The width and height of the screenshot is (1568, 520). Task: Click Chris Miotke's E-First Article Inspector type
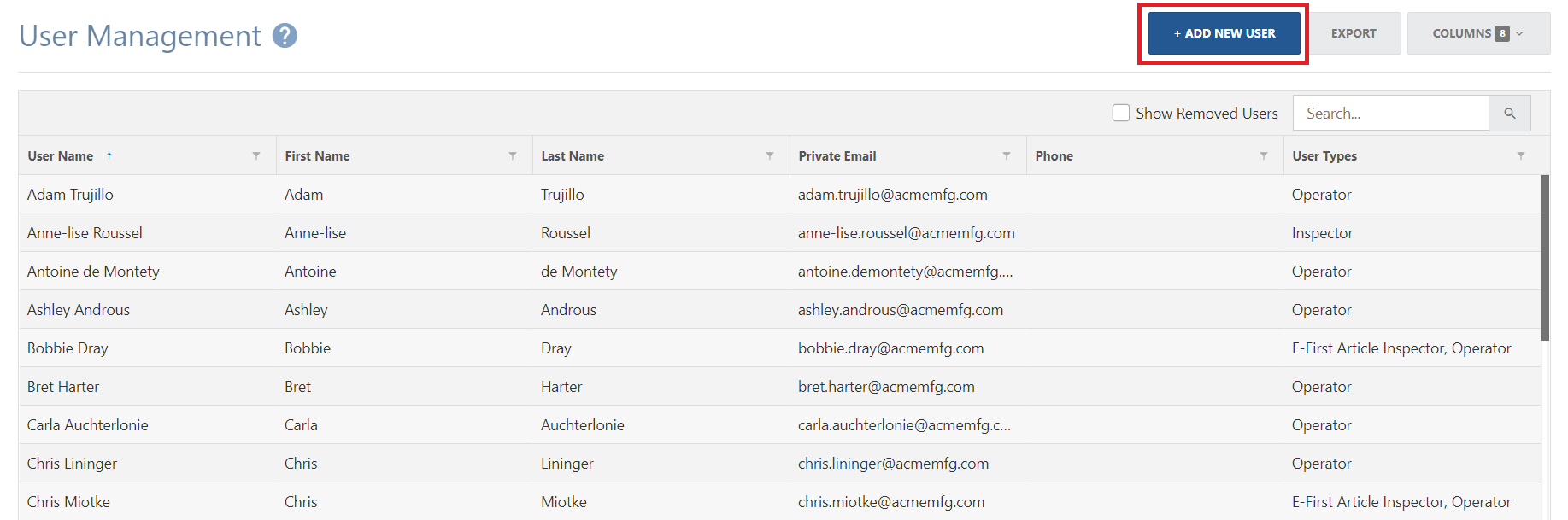point(1368,502)
